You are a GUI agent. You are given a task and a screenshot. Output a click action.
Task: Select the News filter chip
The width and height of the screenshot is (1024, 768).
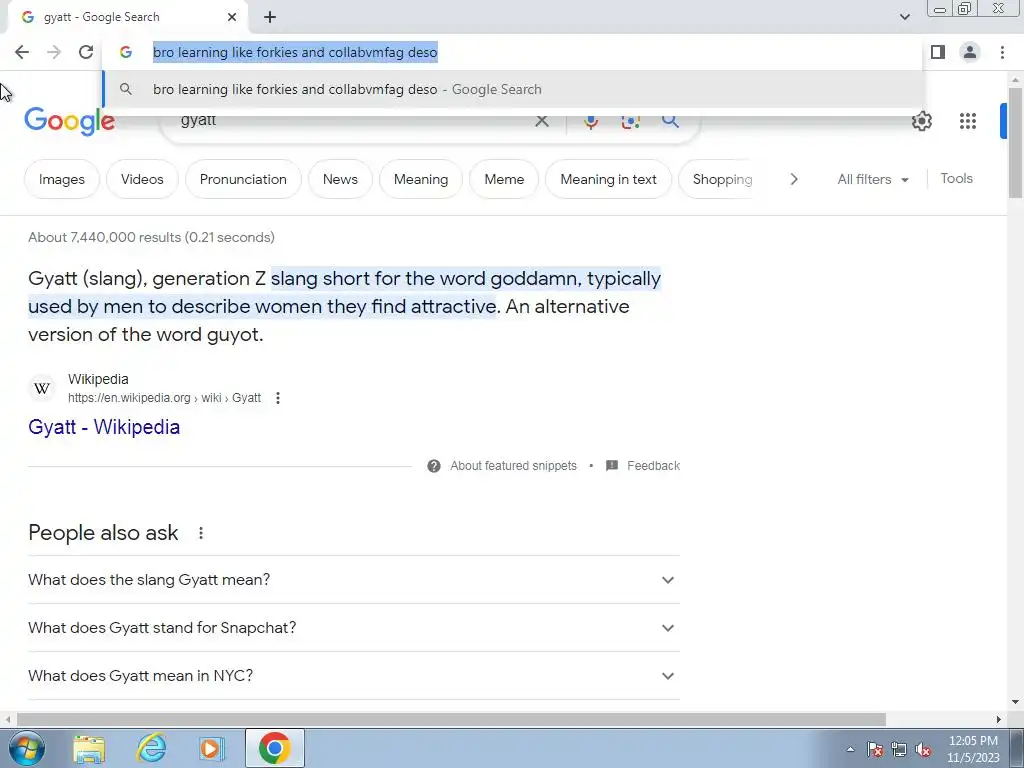coord(340,179)
